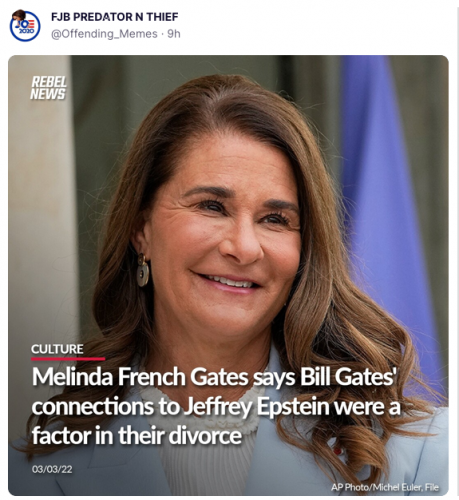Click "Bill Gates'" words in headline
This screenshot has width=459, height=500.
pyautogui.click(x=348, y=377)
